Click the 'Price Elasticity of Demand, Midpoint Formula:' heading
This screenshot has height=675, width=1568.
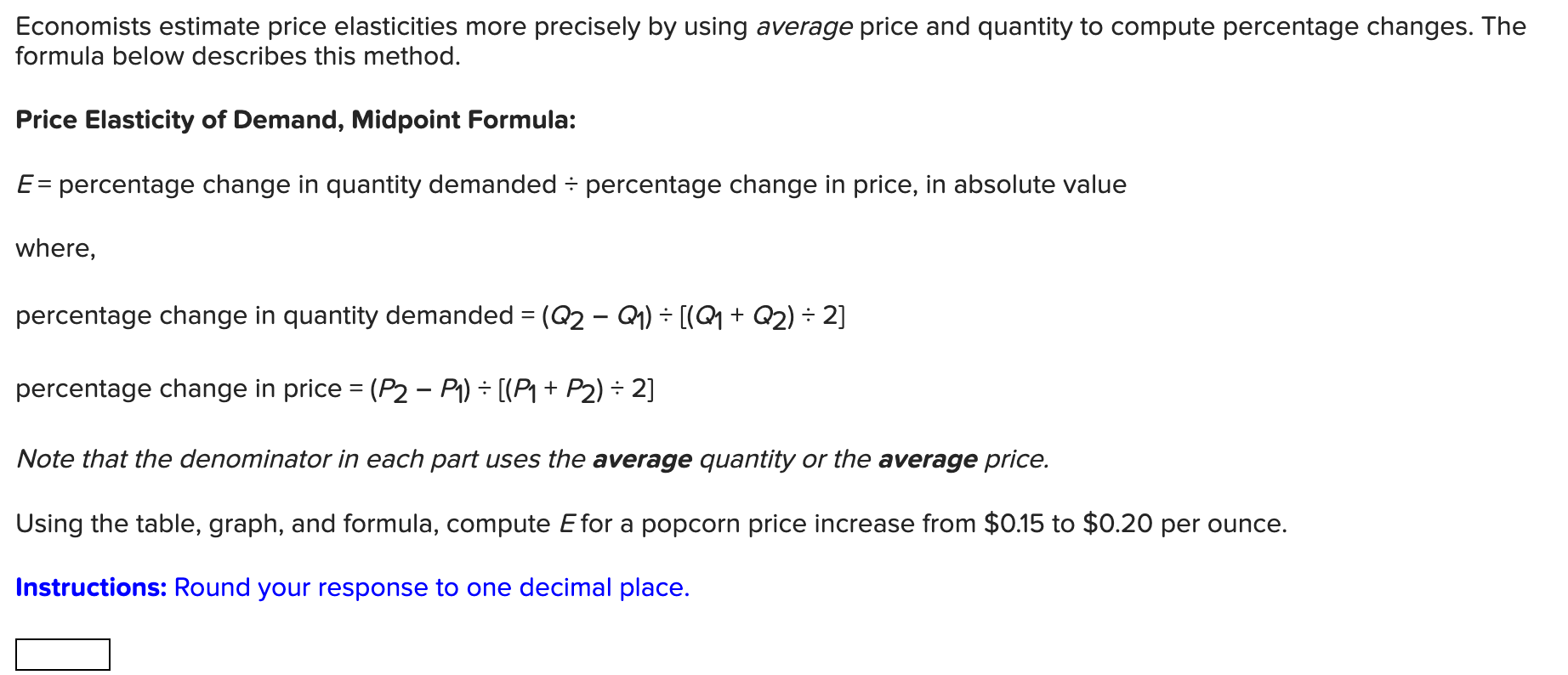pos(296,120)
